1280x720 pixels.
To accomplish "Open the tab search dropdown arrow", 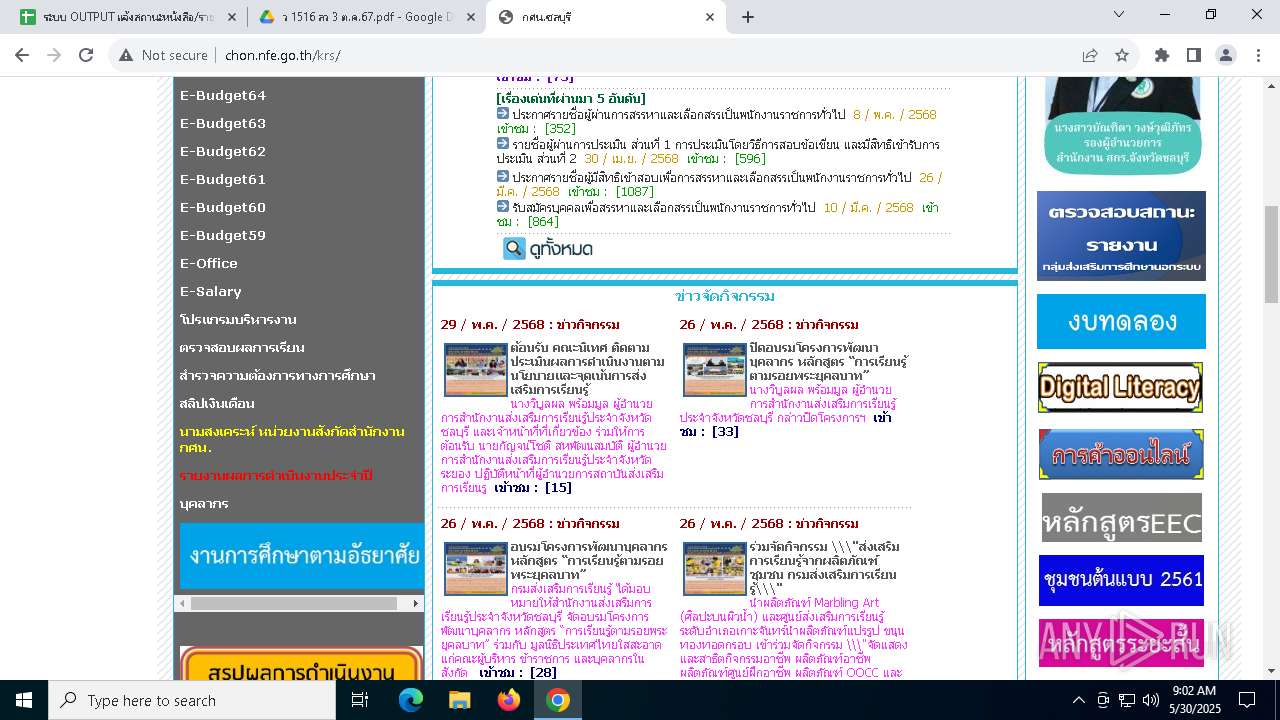I will (x=1119, y=14).
